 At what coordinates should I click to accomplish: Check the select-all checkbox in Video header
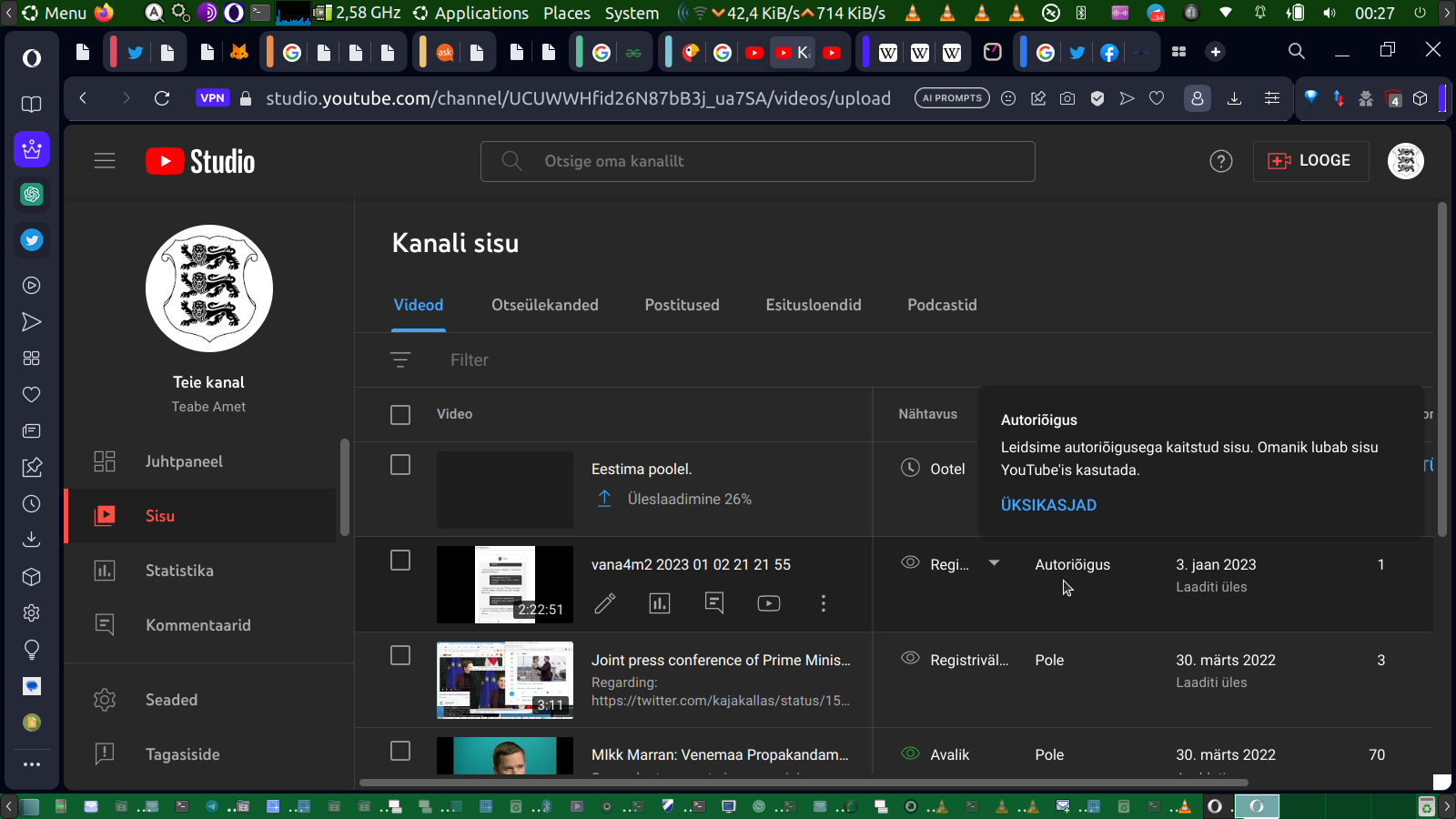pyautogui.click(x=400, y=415)
